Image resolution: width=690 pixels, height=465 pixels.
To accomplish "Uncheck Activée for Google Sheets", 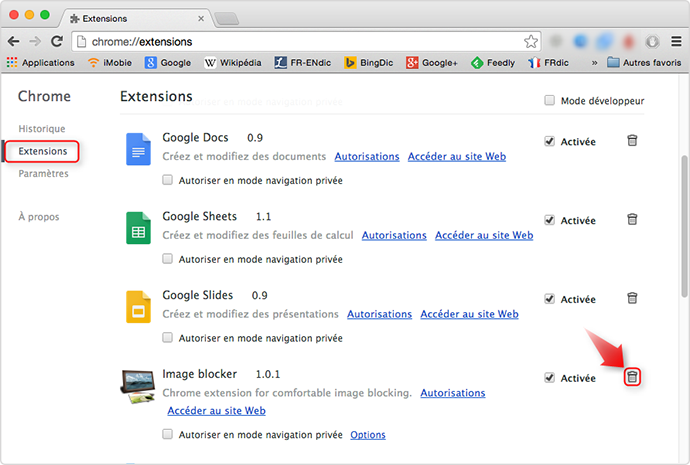I will click(x=549, y=220).
